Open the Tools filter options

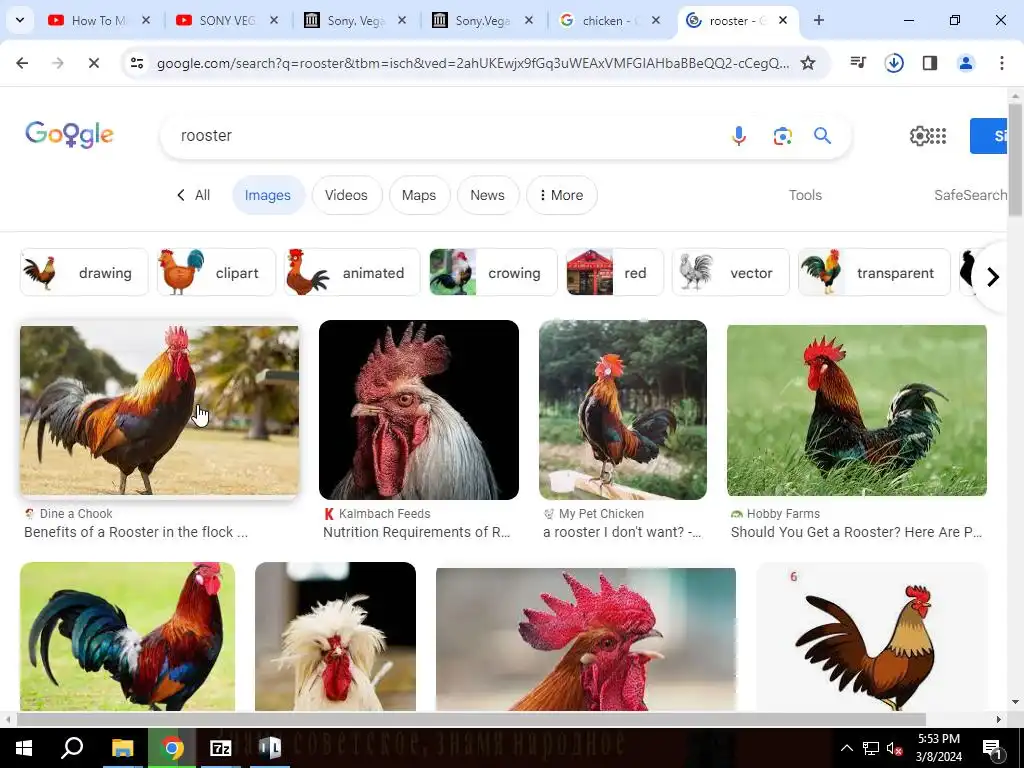[805, 195]
